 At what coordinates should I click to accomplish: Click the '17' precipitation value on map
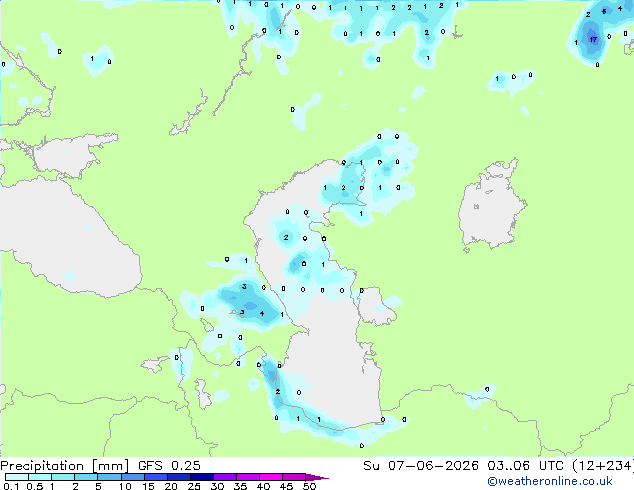pyautogui.click(x=593, y=39)
